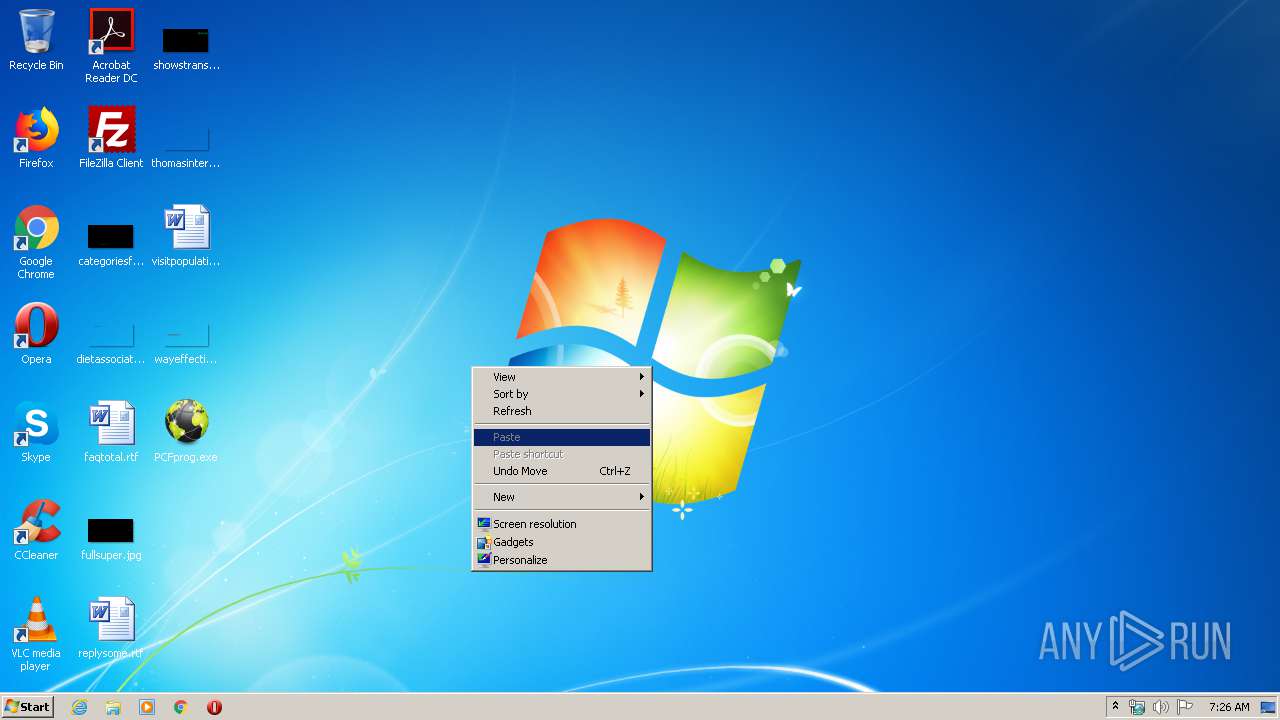Click the network tray icon
Image resolution: width=1280 pixels, height=720 pixels.
pyautogui.click(x=1137, y=707)
